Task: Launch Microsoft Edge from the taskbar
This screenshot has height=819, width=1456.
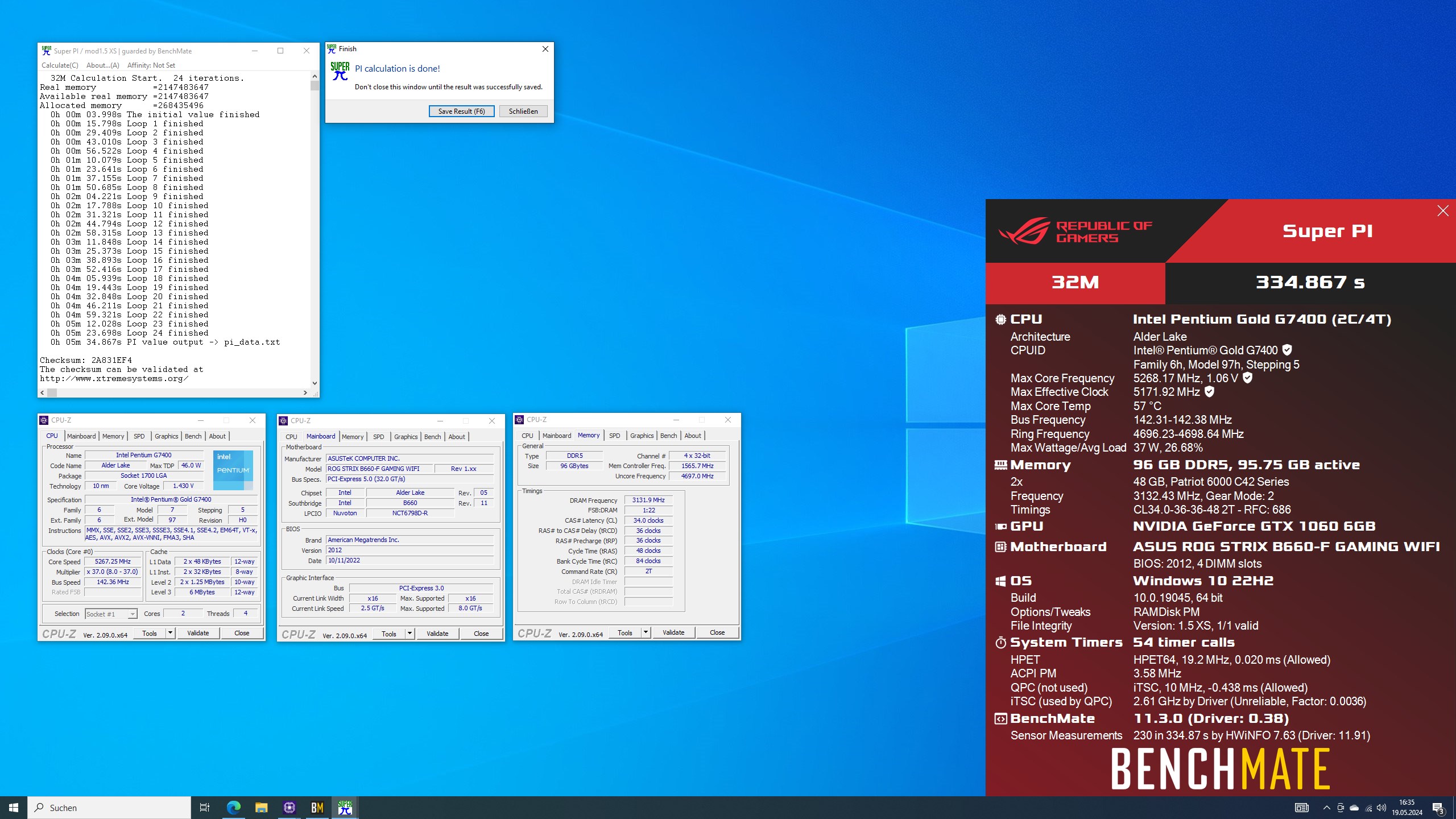Action: point(233,808)
